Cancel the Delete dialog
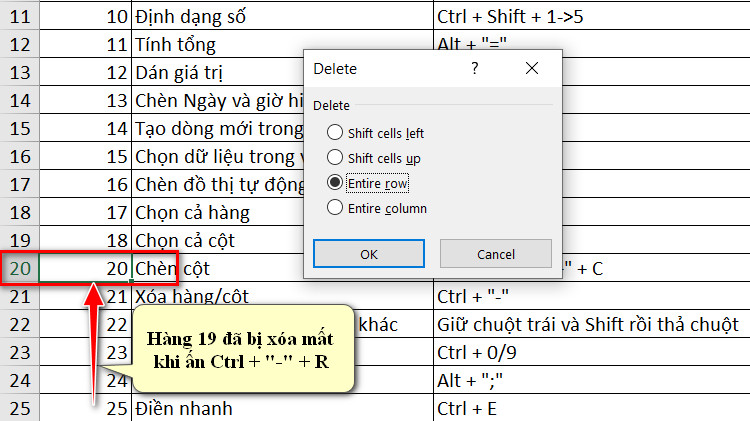The height and width of the screenshot is (421, 750). point(496,254)
